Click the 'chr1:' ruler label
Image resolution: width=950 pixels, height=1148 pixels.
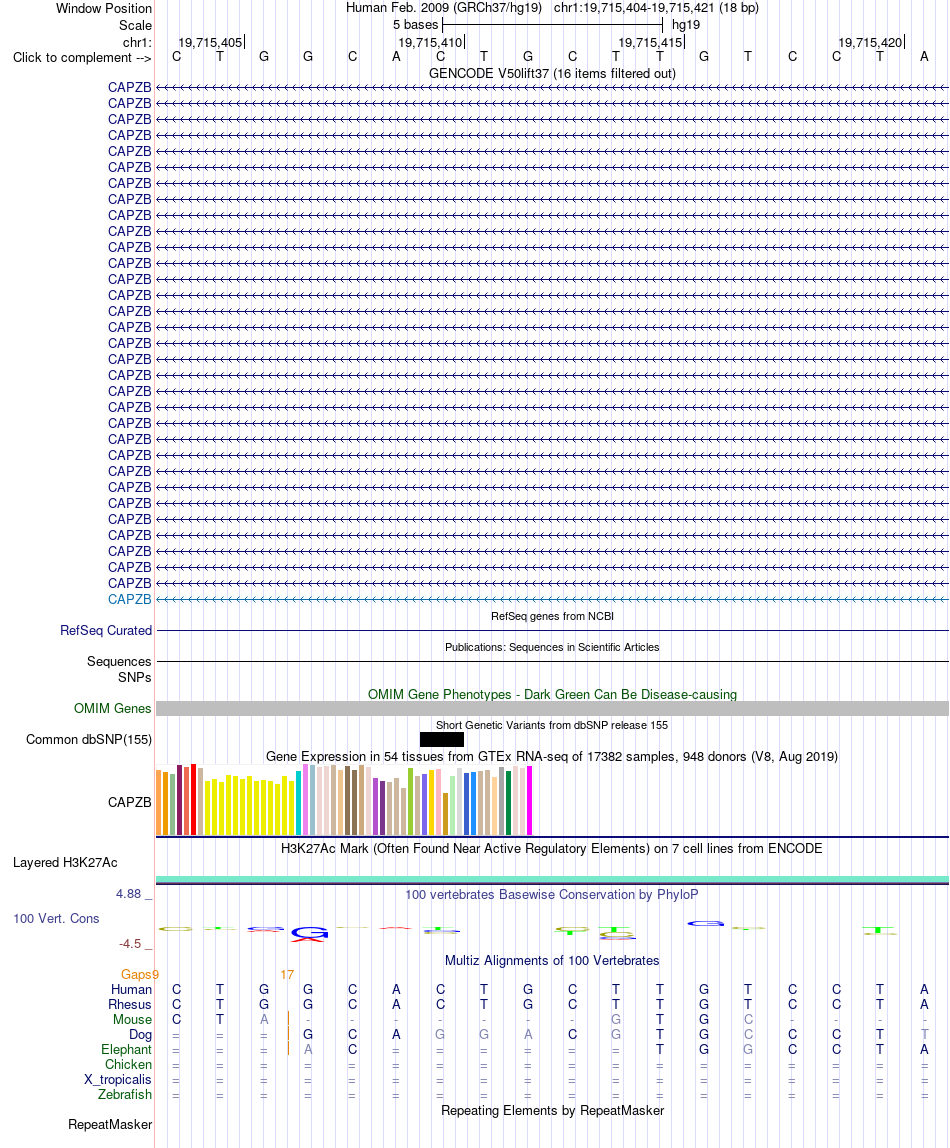tap(138, 42)
